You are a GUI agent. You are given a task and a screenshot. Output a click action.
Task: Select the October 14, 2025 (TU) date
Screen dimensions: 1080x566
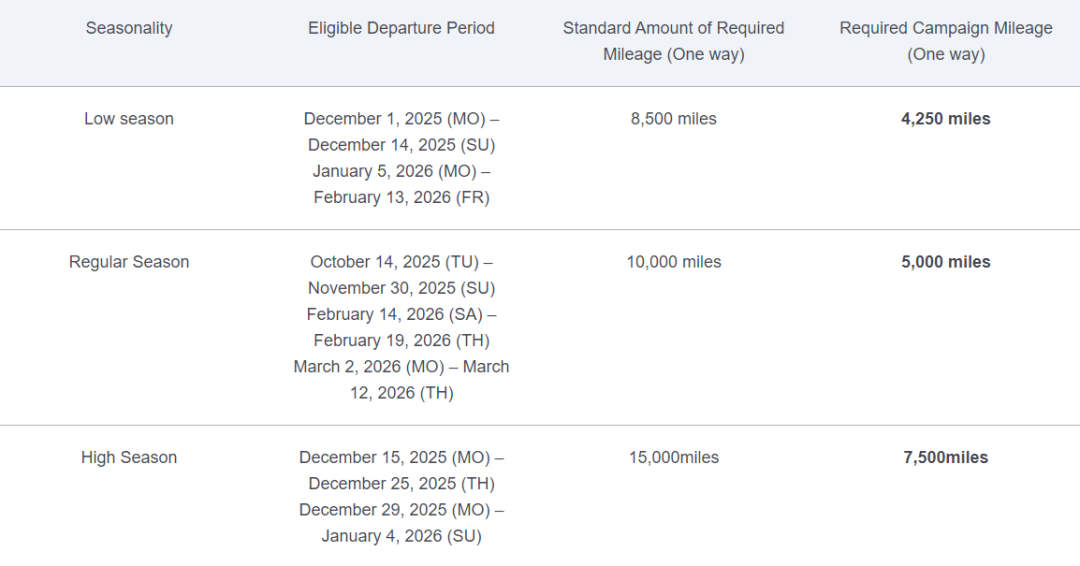tap(394, 262)
